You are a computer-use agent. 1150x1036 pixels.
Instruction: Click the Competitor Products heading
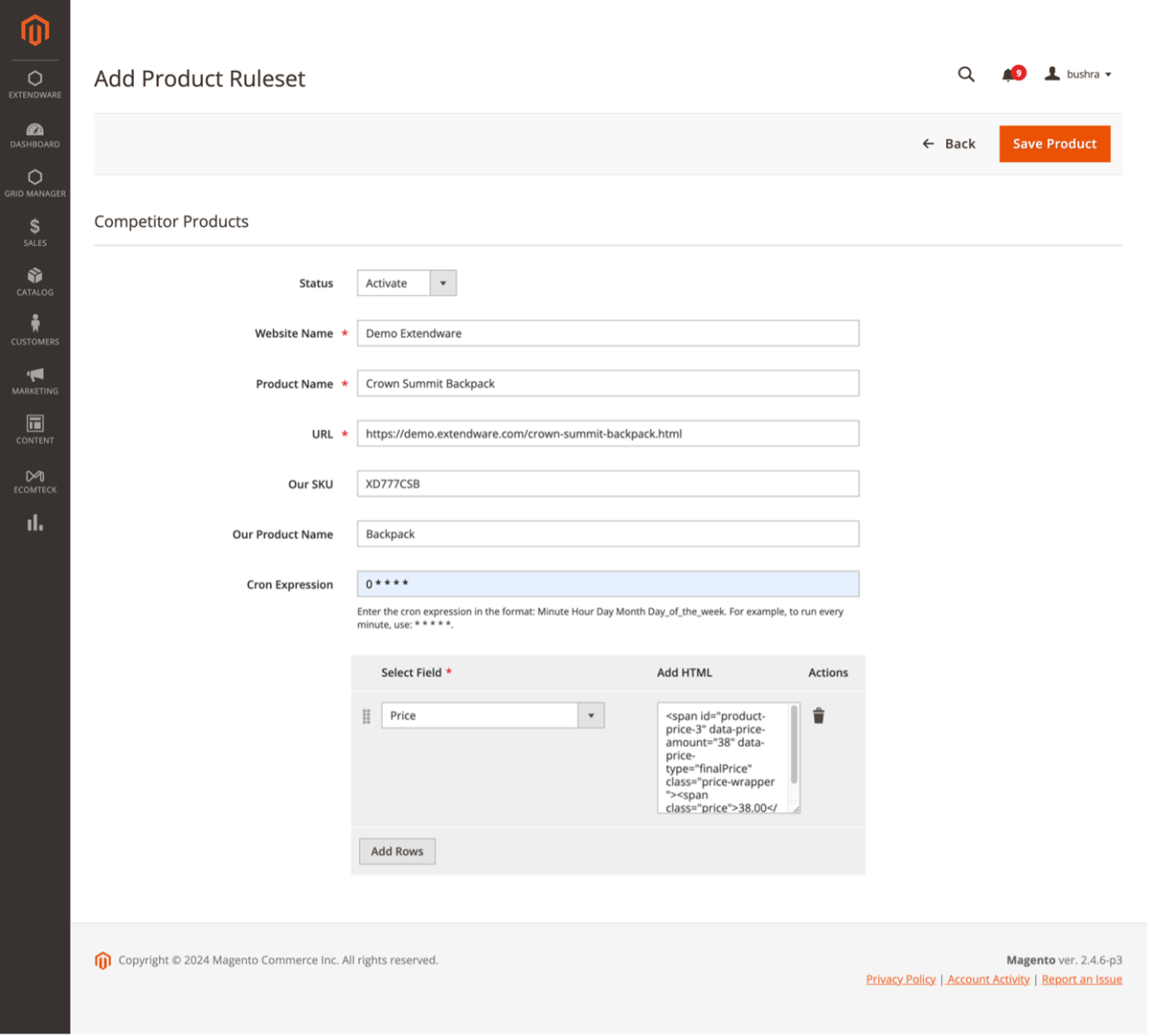172,222
